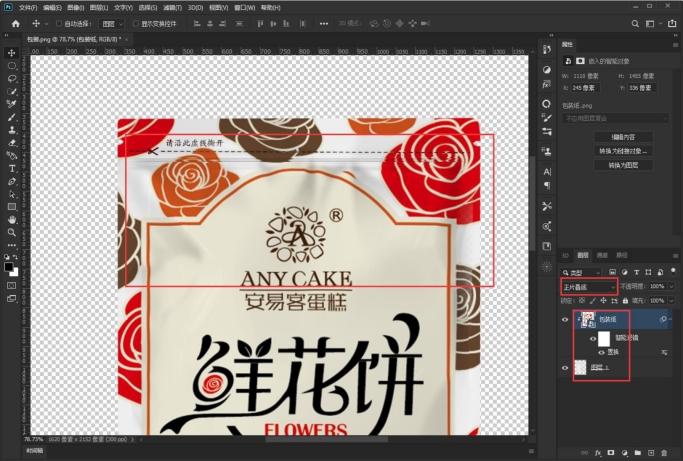The height and width of the screenshot is (461, 683).
Task: Select the Move tool in the toolbox
Action: pyautogui.click(x=12, y=53)
